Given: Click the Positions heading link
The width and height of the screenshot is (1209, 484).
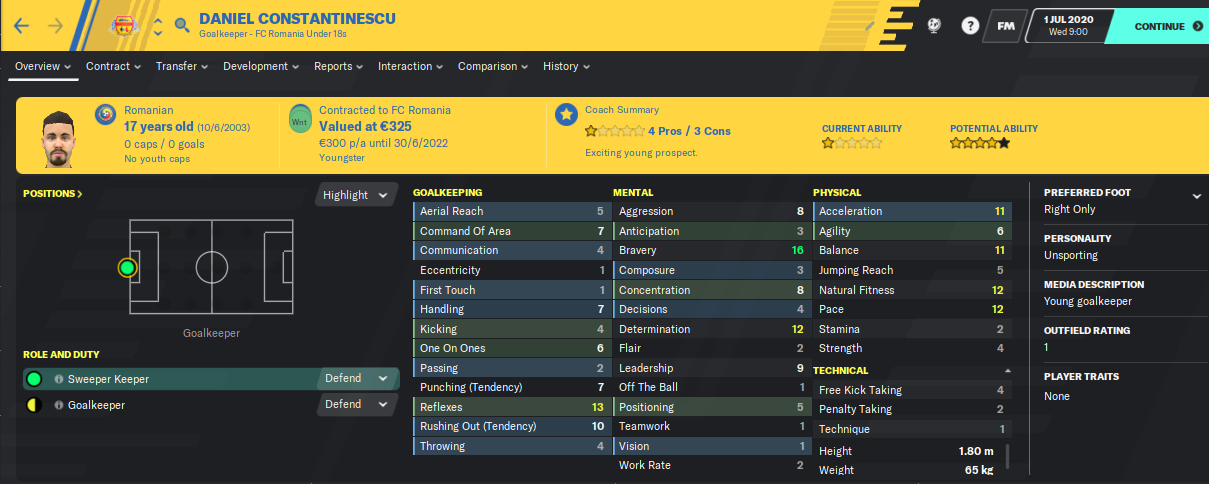Looking at the screenshot, I should click(x=53, y=193).
